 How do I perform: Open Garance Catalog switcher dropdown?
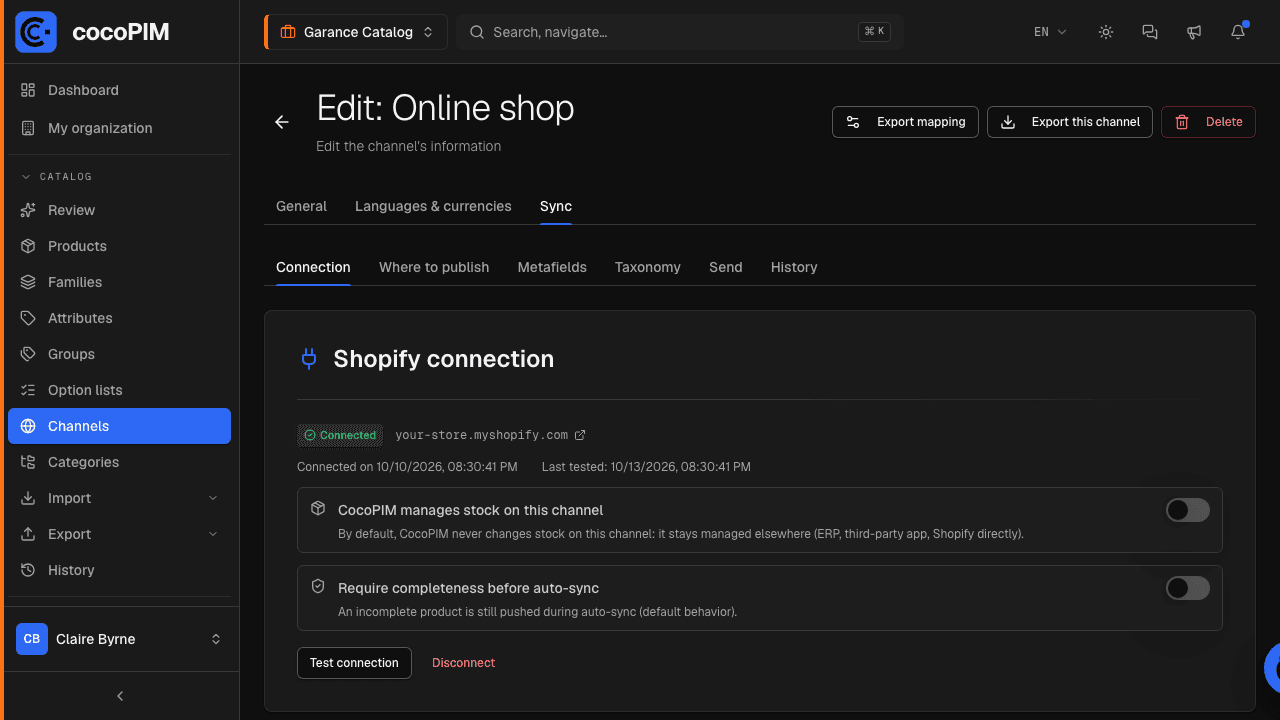pos(356,32)
